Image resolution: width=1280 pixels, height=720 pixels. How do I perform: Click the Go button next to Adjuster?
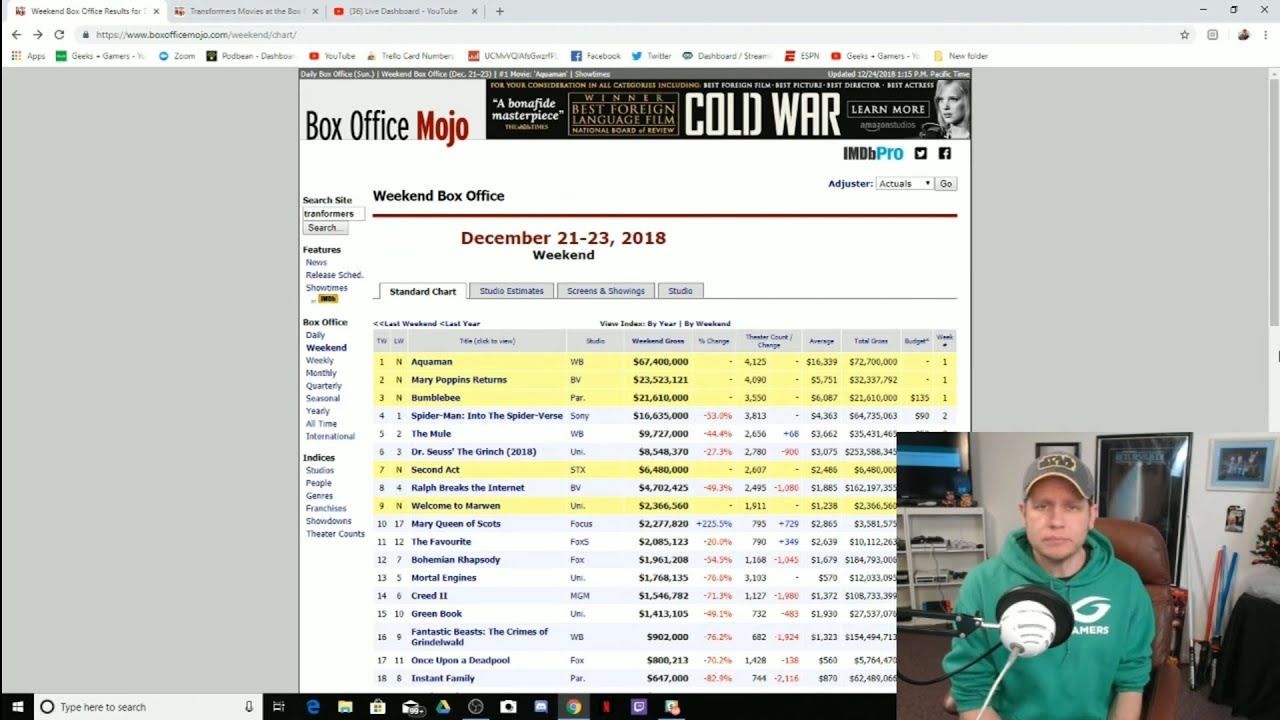tap(946, 184)
